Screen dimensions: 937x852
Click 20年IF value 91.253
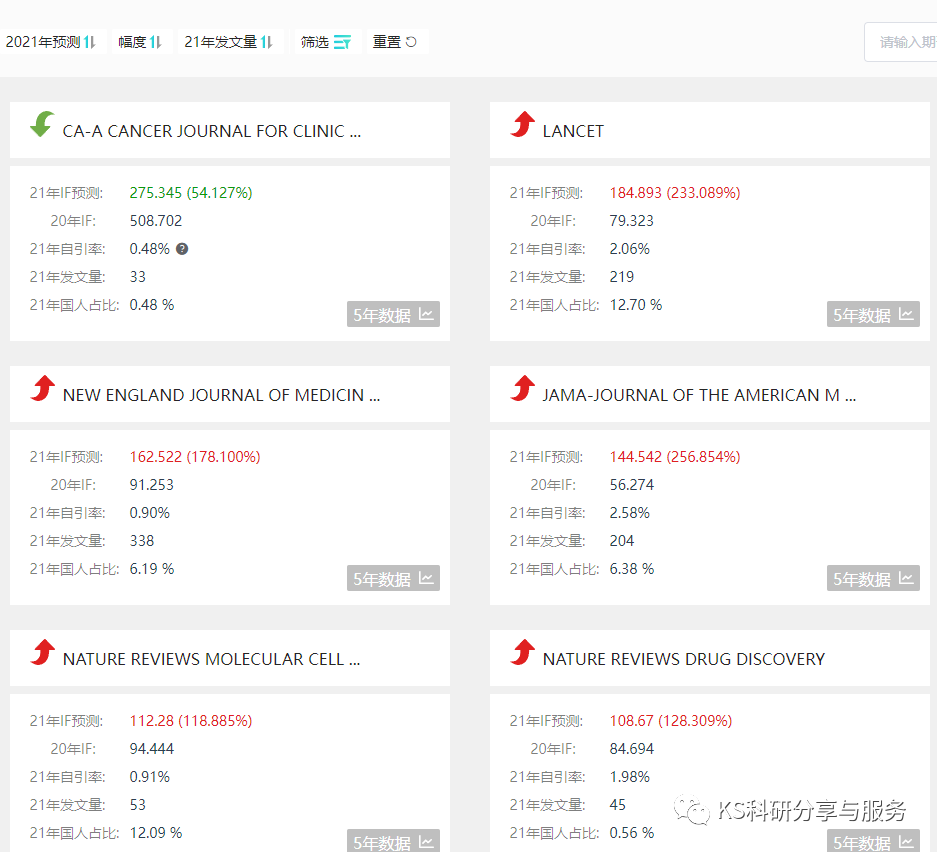point(151,485)
